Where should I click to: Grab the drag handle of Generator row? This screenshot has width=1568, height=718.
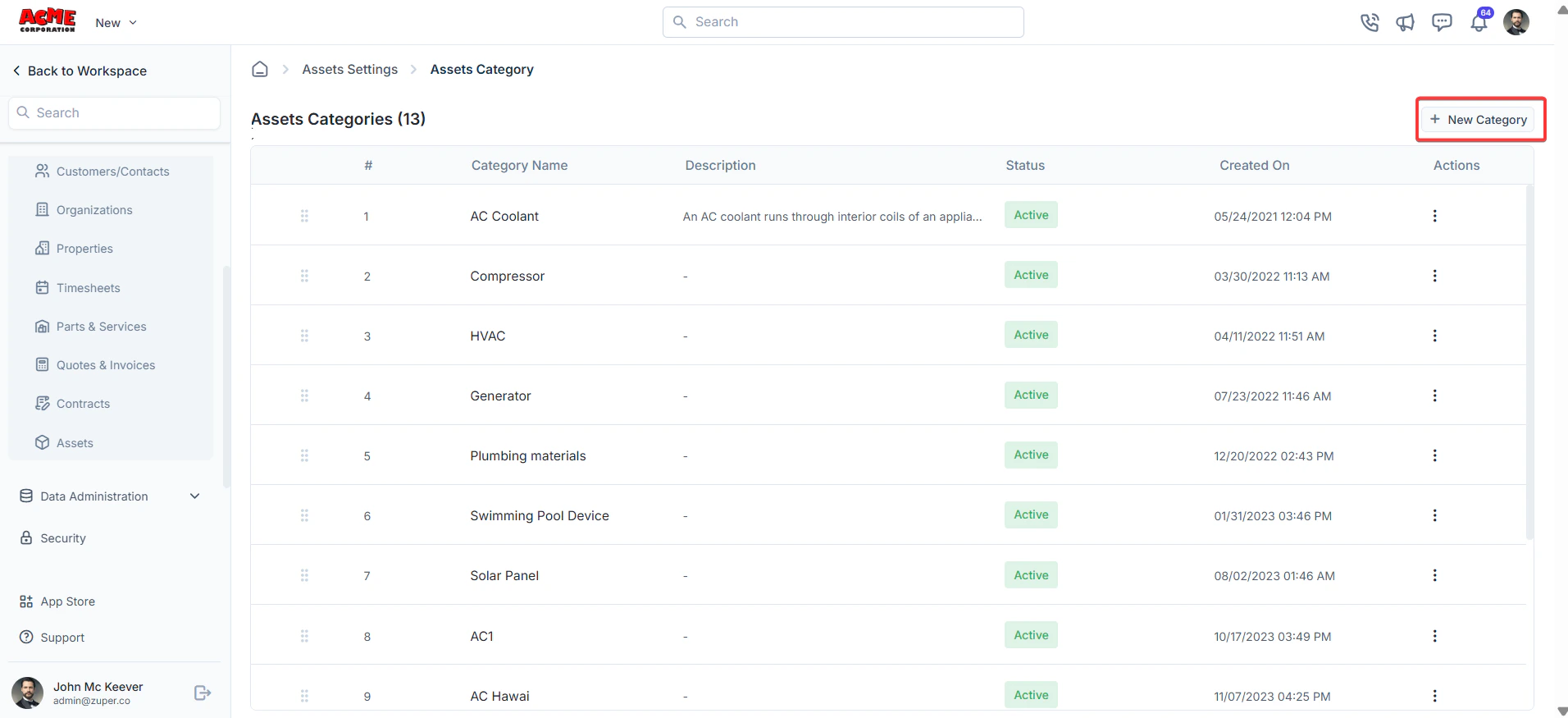(x=304, y=396)
